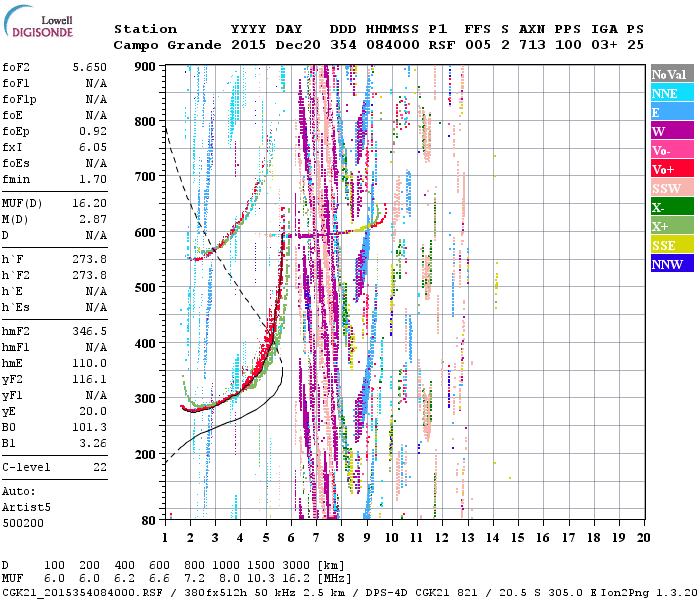Click the Vo+ legend swatch

(672, 169)
